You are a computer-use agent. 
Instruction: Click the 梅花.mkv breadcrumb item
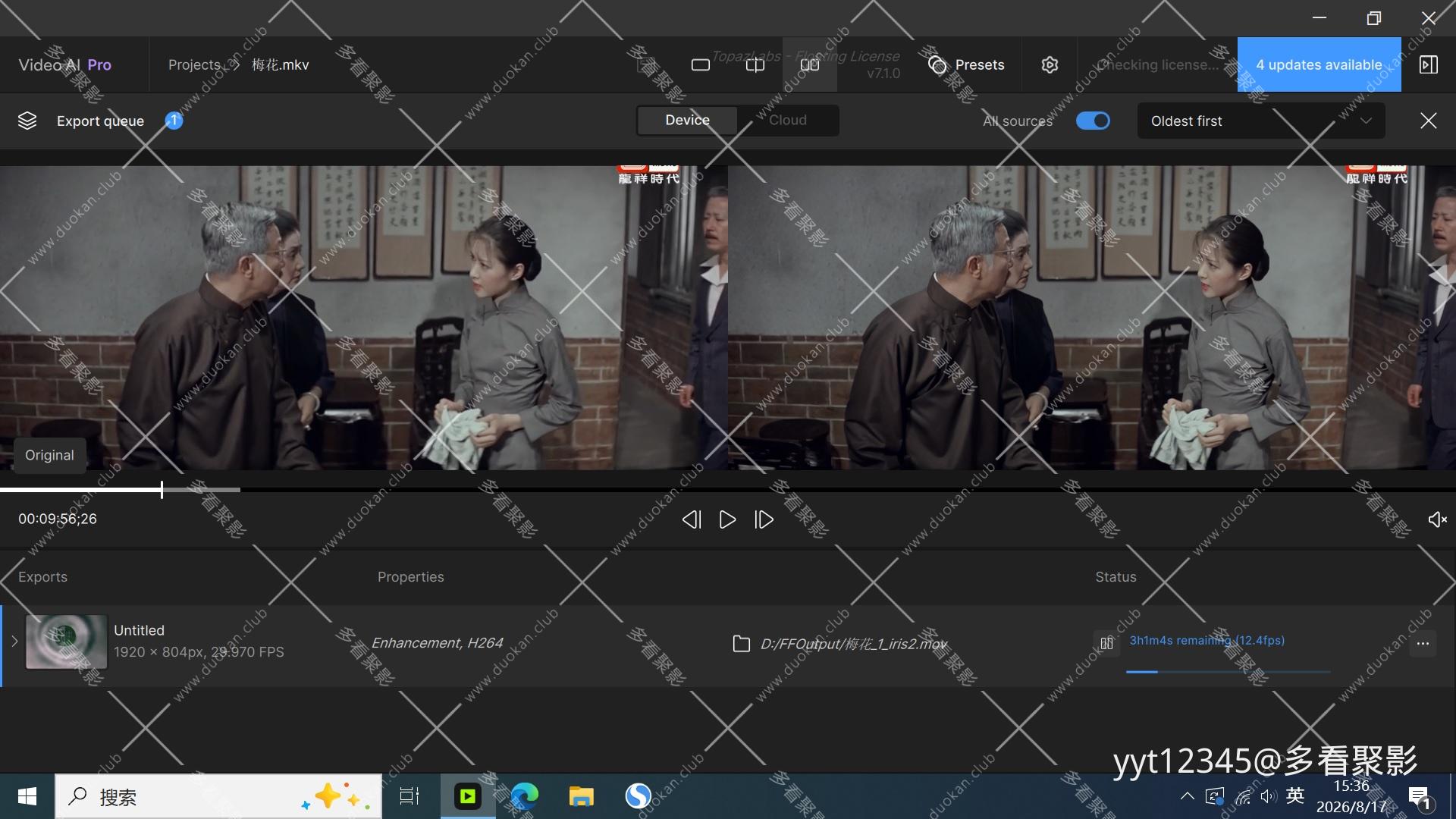pos(281,65)
